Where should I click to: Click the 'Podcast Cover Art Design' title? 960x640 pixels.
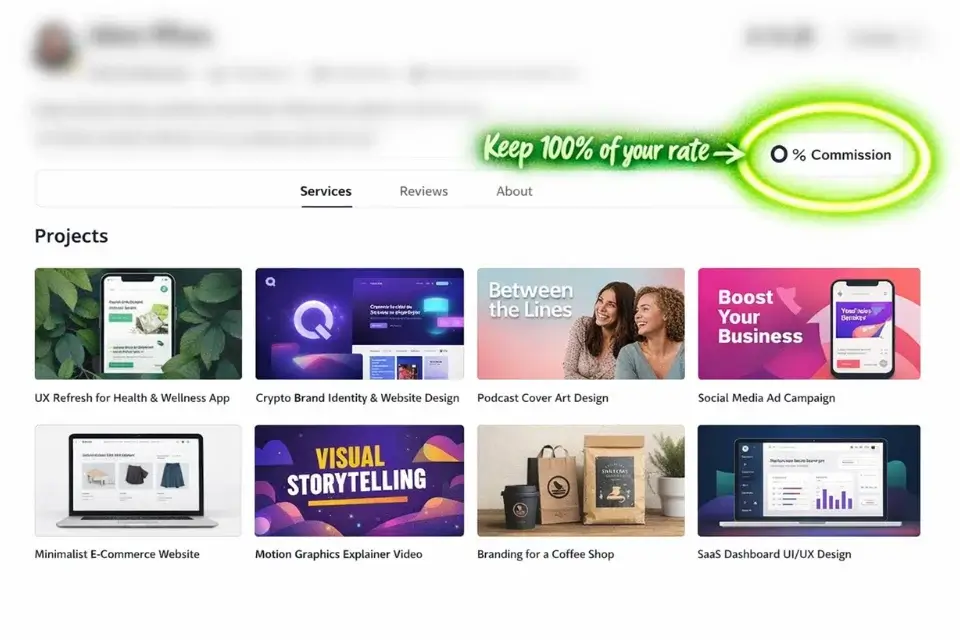coord(543,398)
